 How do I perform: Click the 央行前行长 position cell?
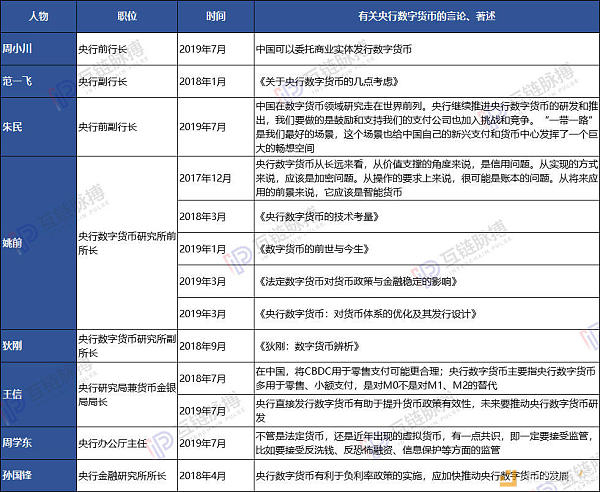pos(127,49)
